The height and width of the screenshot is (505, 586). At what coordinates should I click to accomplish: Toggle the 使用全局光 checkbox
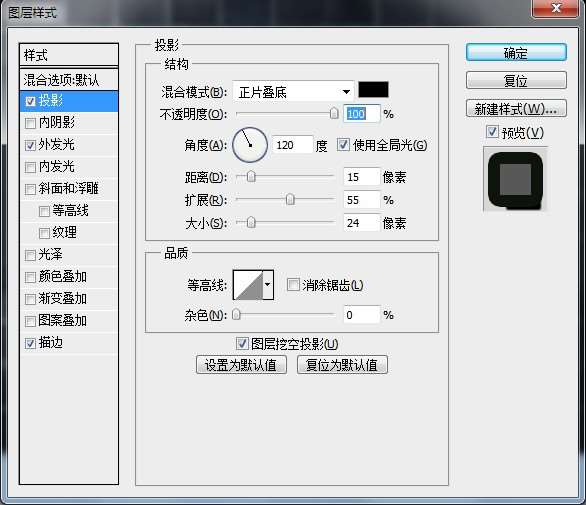[343, 145]
